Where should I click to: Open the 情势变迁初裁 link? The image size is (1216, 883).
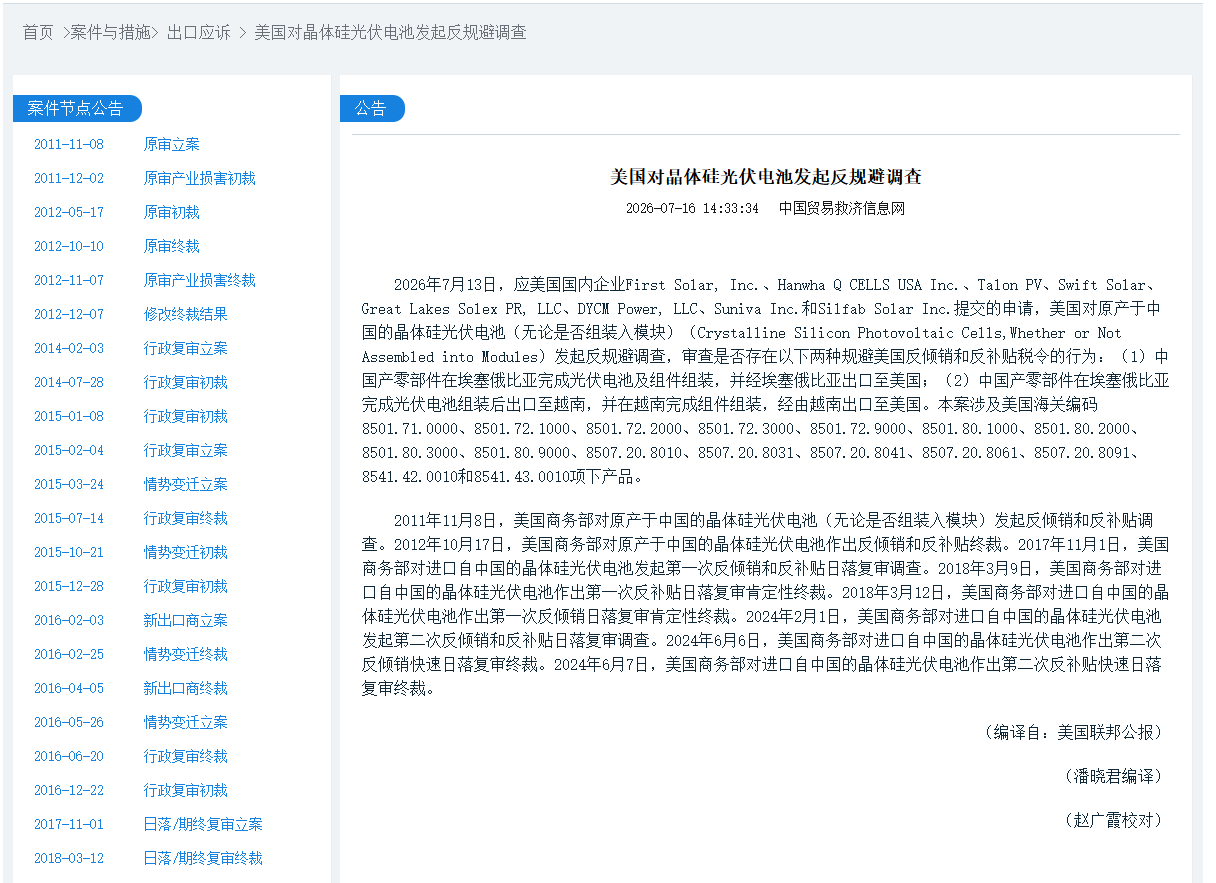click(x=186, y=552)
